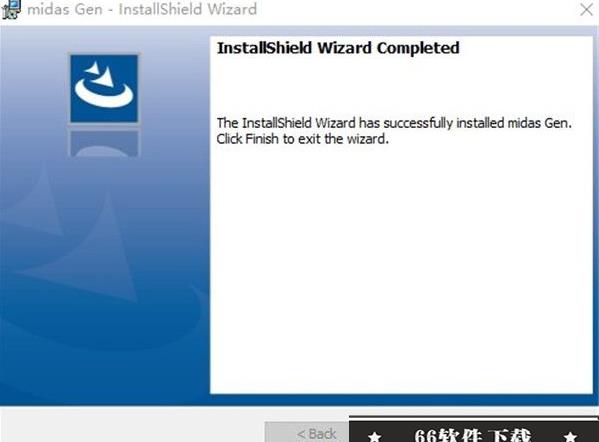Screen dimensions: 599x442
Task: Click the 'Click Finish to exit the wizard' line
Action: (303, 139)
